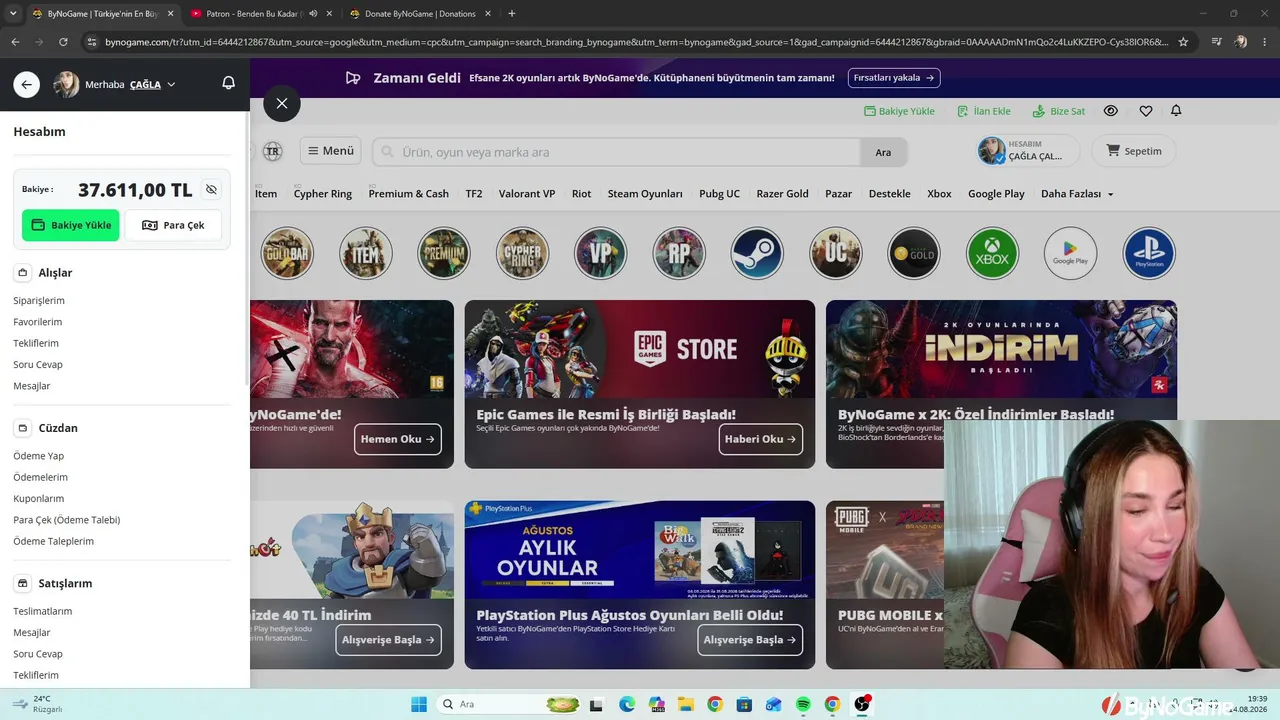Bookmark this page with the star icon

tap(1183, 42)
